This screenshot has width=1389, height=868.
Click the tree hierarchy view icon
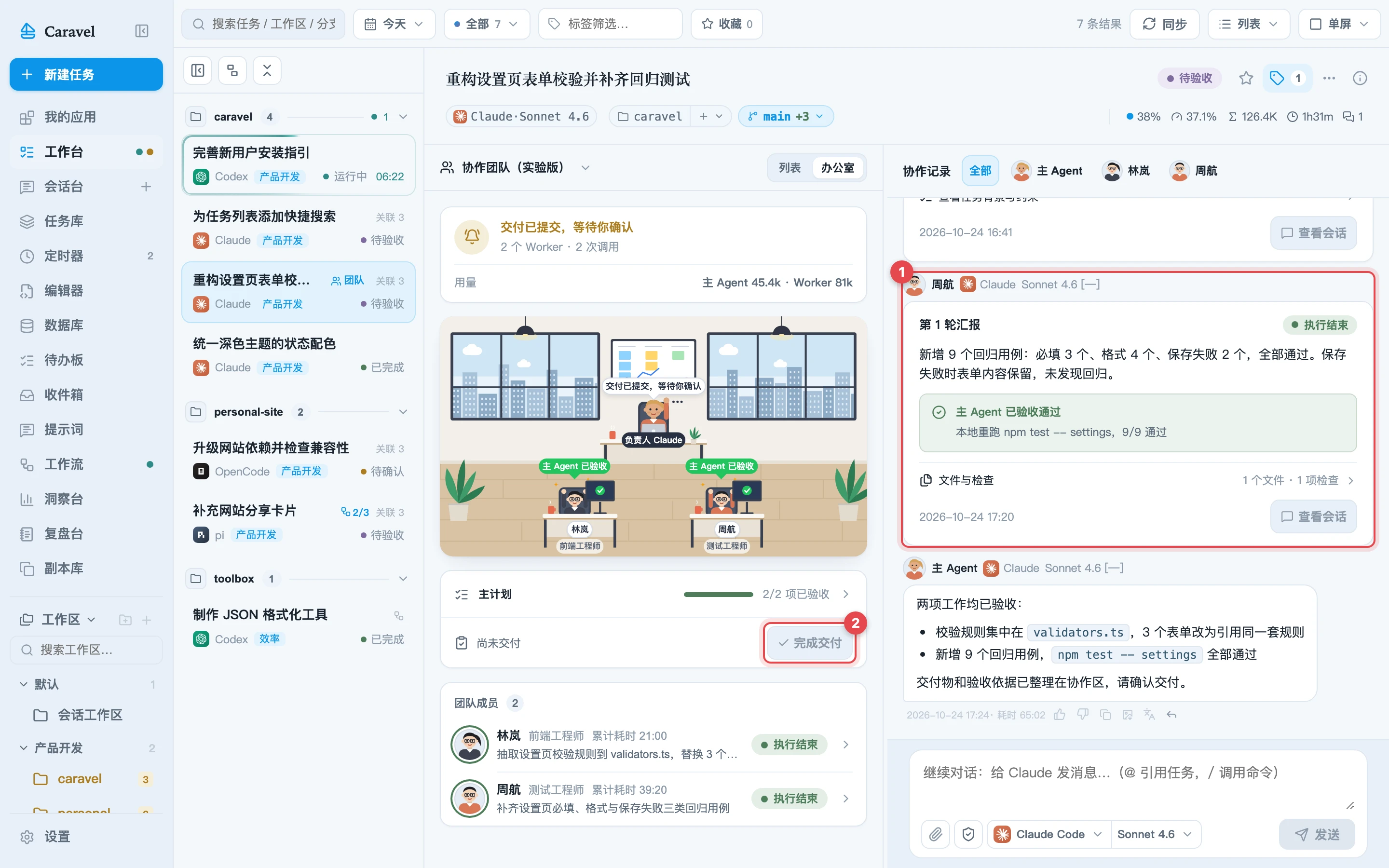point(232,70)
